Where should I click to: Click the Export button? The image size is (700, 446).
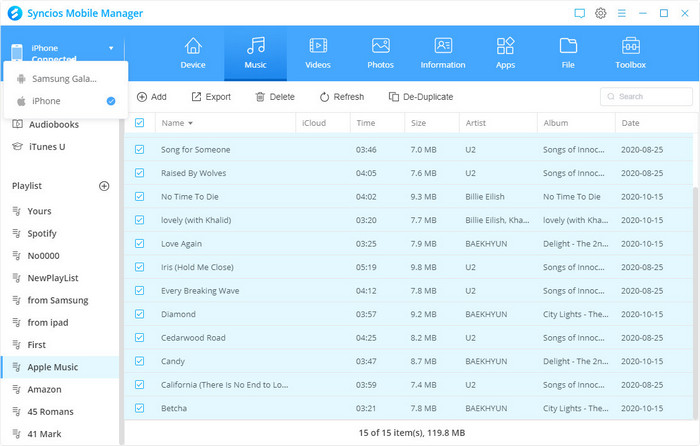(211, 97)
